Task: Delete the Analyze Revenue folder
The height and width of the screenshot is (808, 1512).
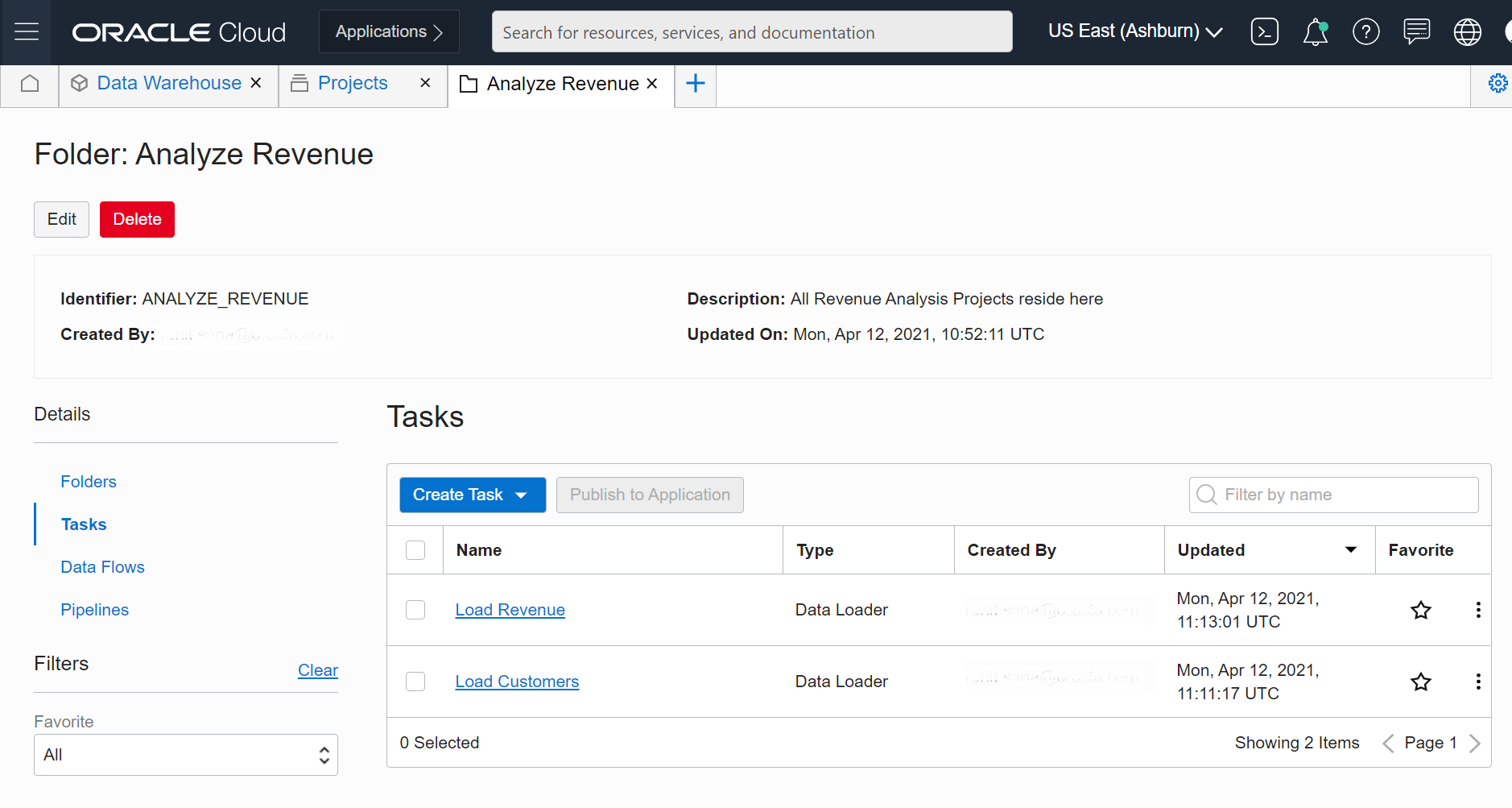Action: click(137, 219)
